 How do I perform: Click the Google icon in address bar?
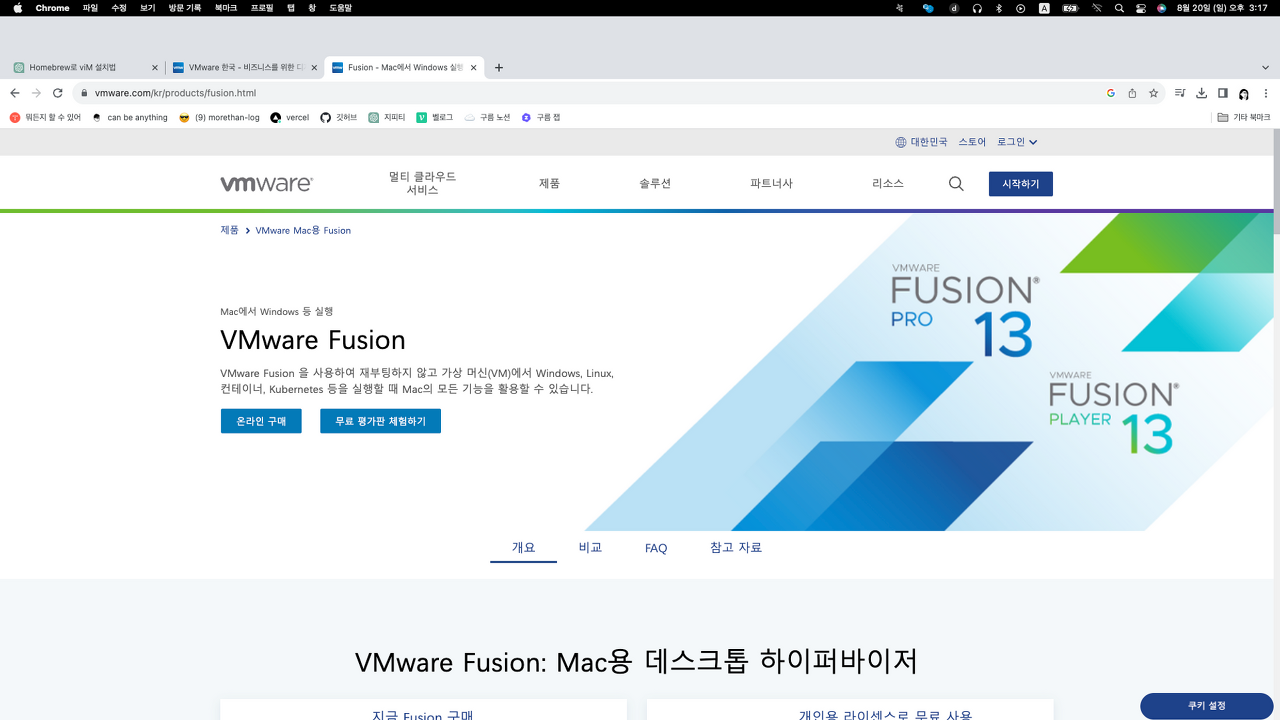tap(1110, 93)
